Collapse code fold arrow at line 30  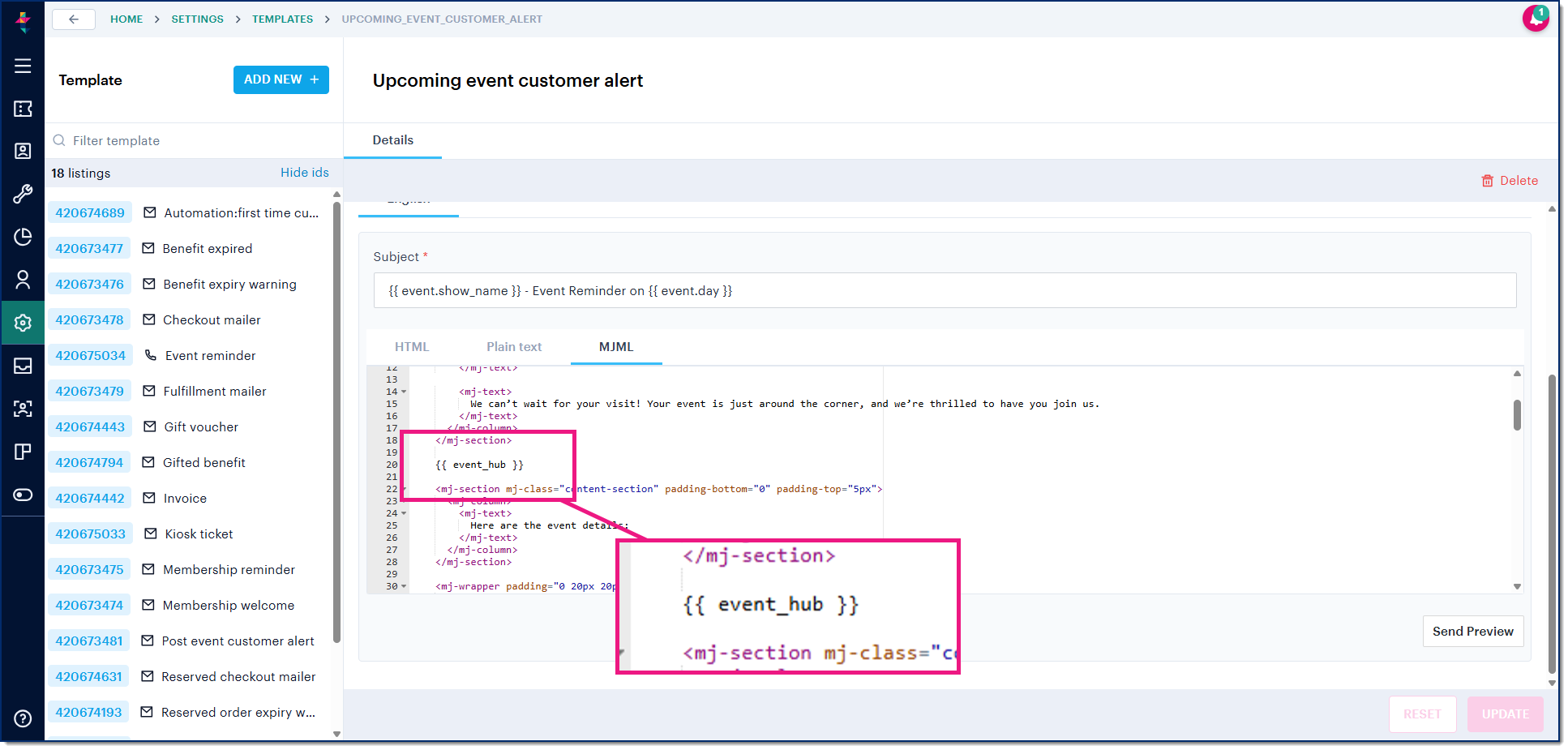tap(404, 586)
